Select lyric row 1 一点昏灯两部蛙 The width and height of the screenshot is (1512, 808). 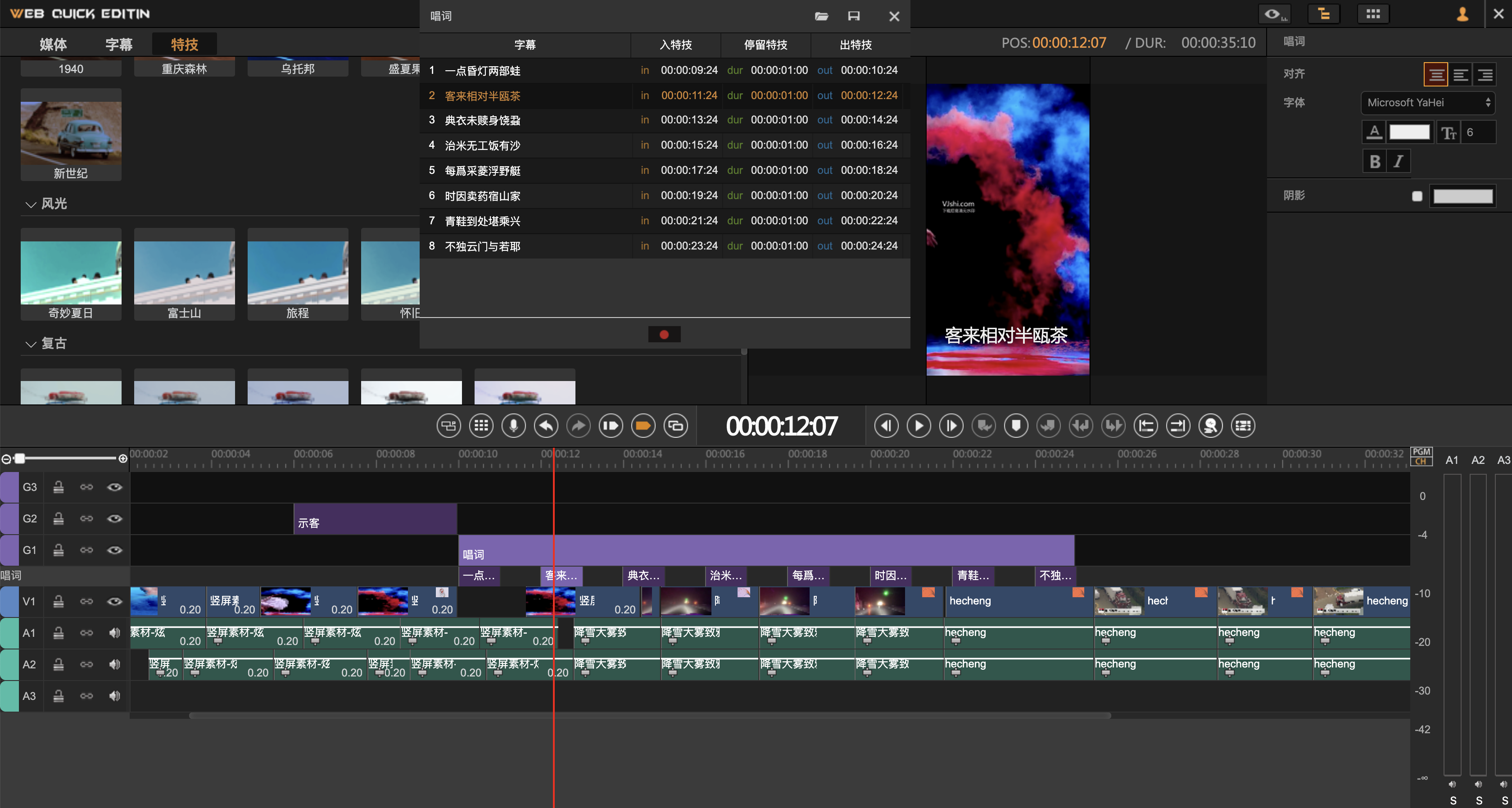pos(665,70)
